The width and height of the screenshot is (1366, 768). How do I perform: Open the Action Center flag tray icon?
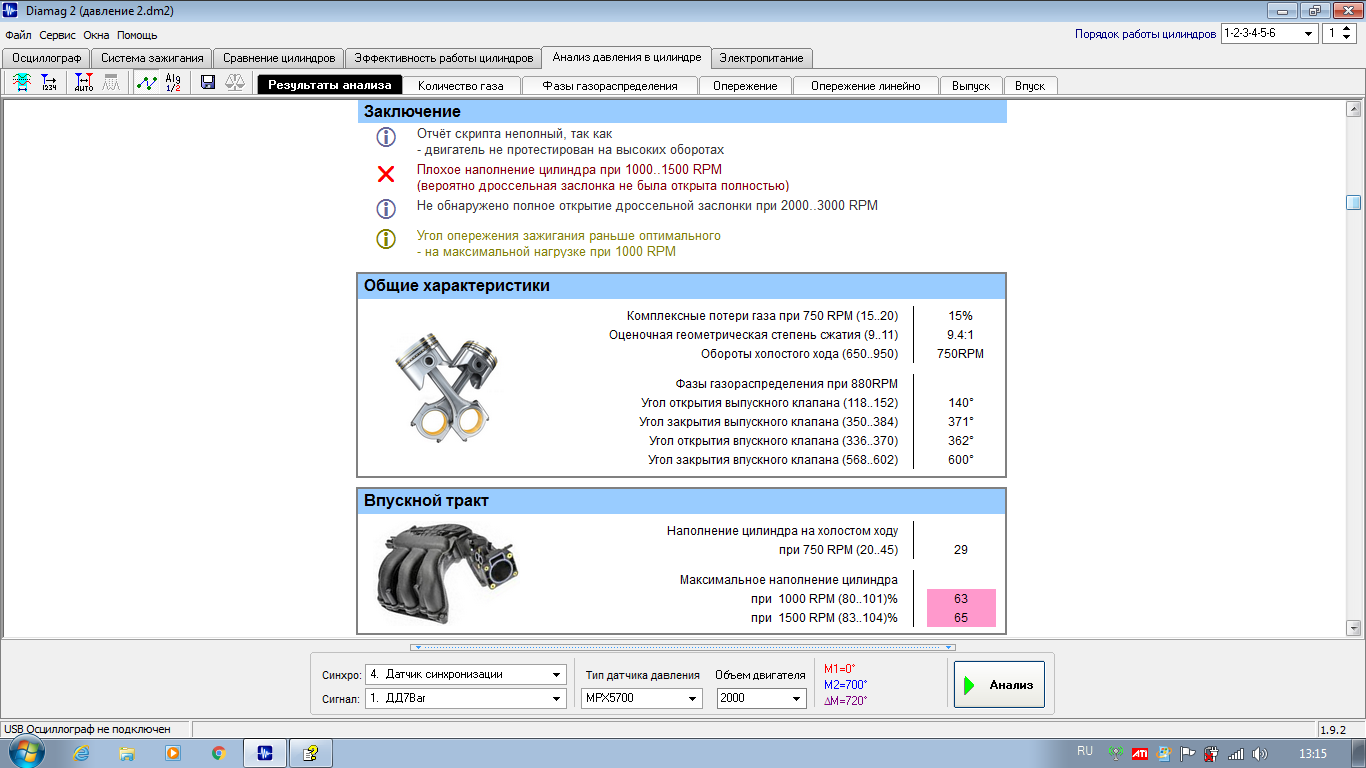tap(1188, 753)
